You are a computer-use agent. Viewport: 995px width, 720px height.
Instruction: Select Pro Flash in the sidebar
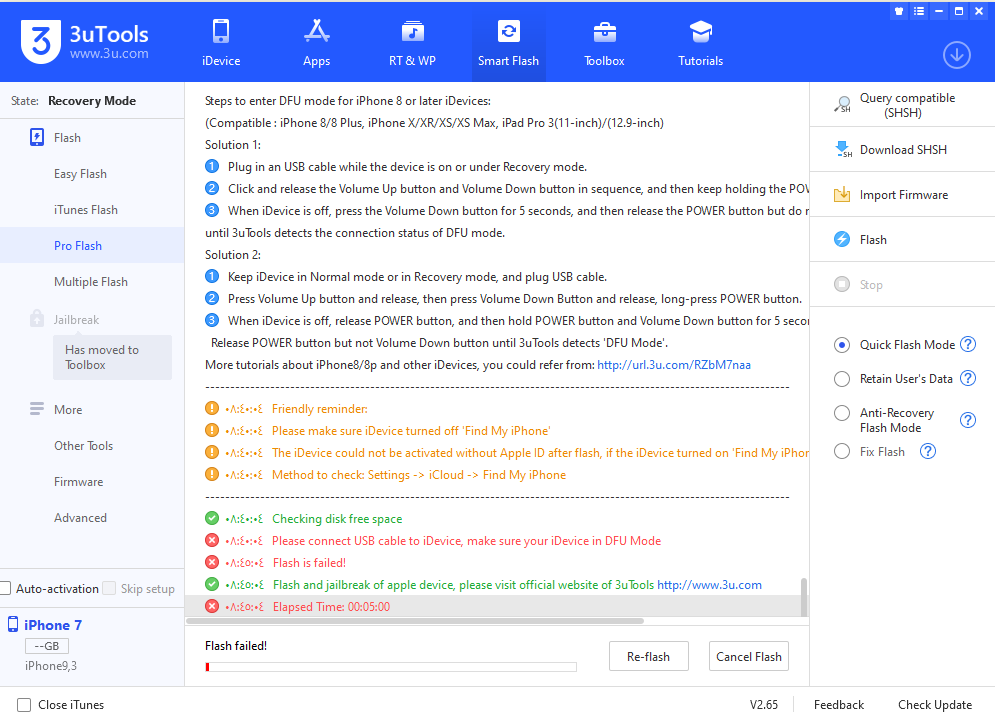click(x=92, y=245)
